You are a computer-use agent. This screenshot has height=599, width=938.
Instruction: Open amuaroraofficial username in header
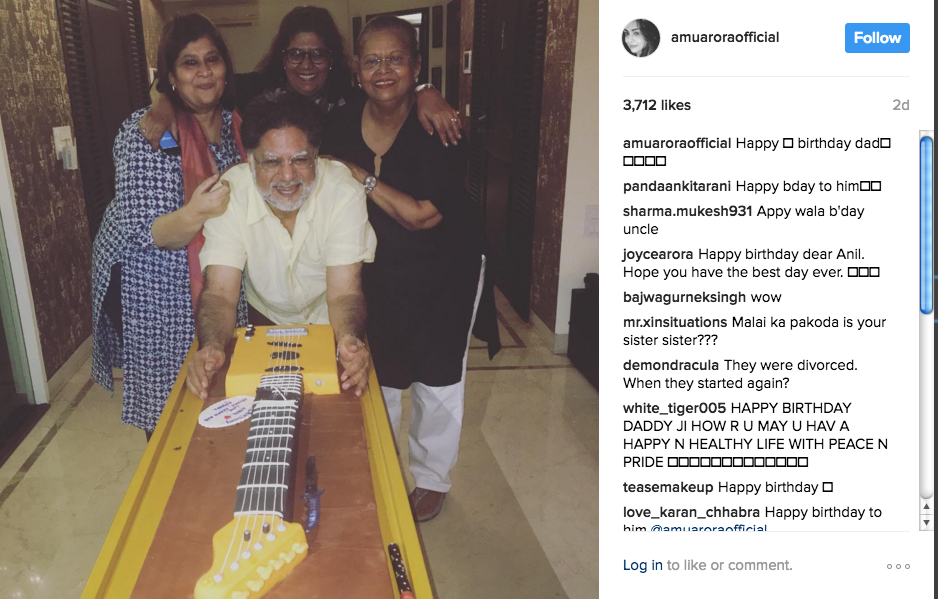724,37
